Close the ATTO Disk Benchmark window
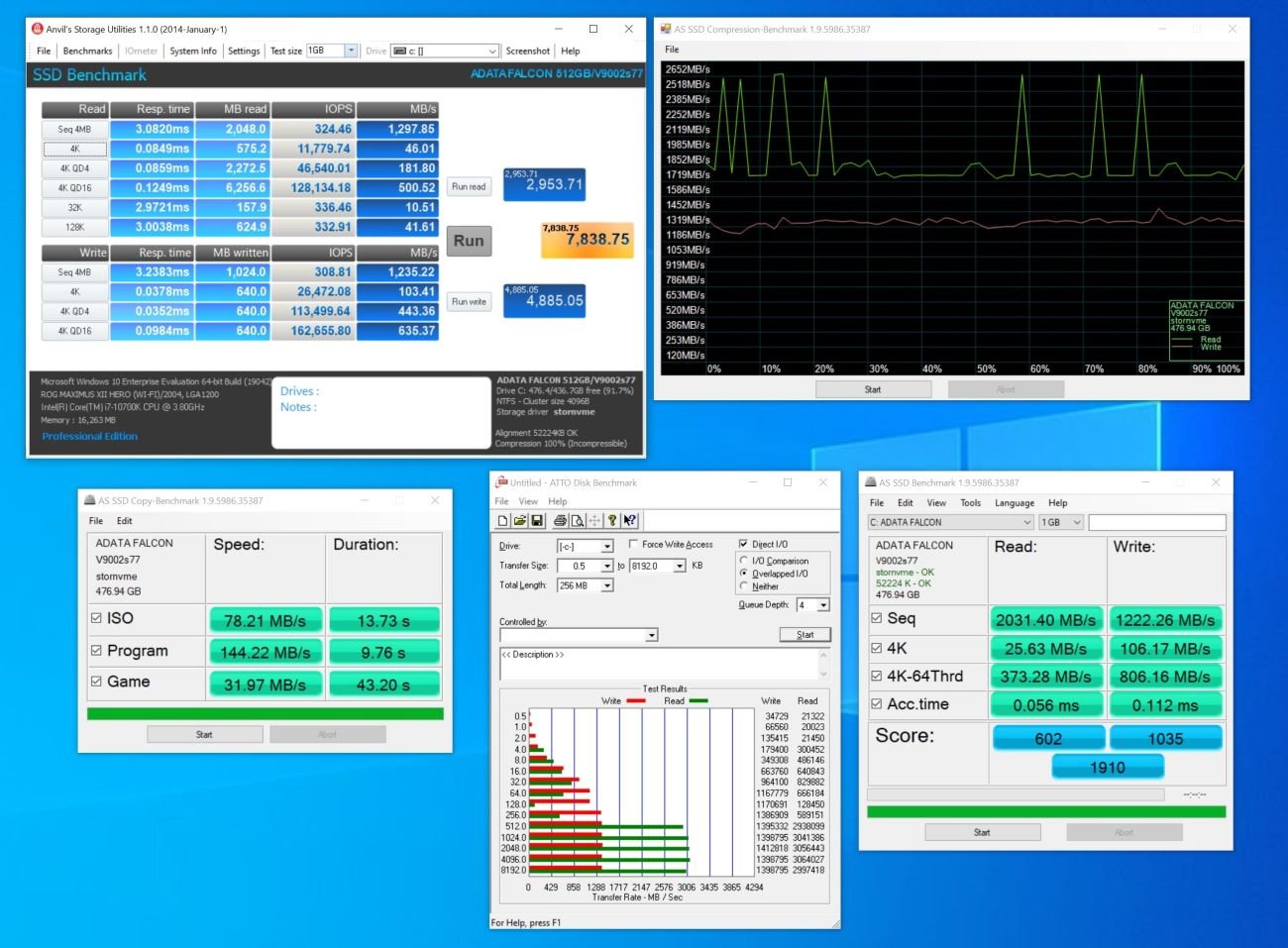The image size is (1288, 948). [822, 482]
